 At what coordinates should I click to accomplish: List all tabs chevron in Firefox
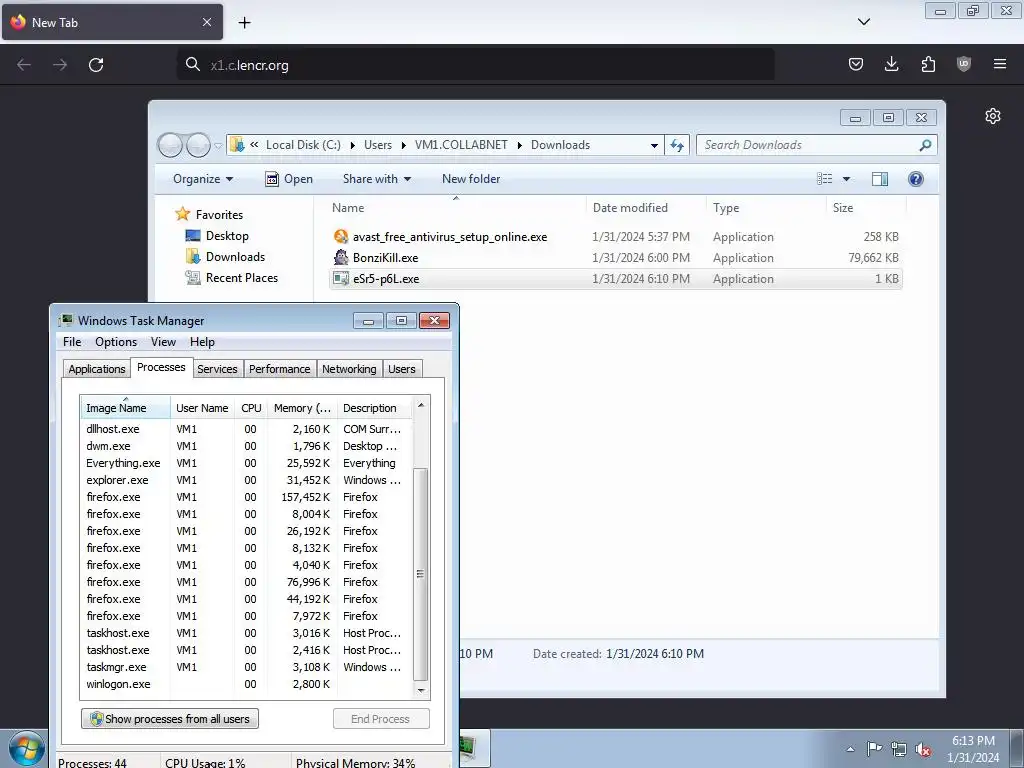point(863,22)
